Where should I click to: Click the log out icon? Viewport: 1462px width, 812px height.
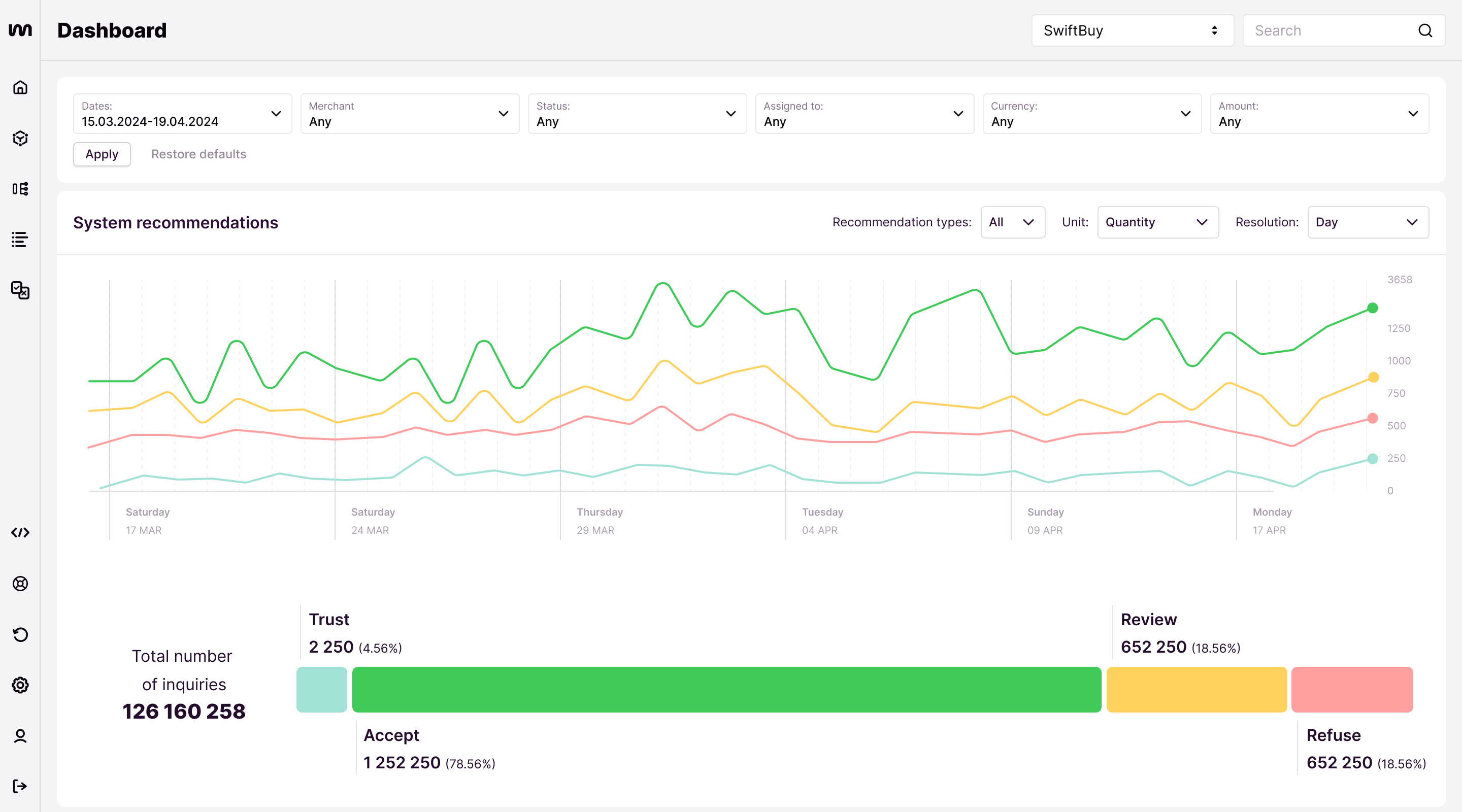pyautogui.click(x=20, y=787)
